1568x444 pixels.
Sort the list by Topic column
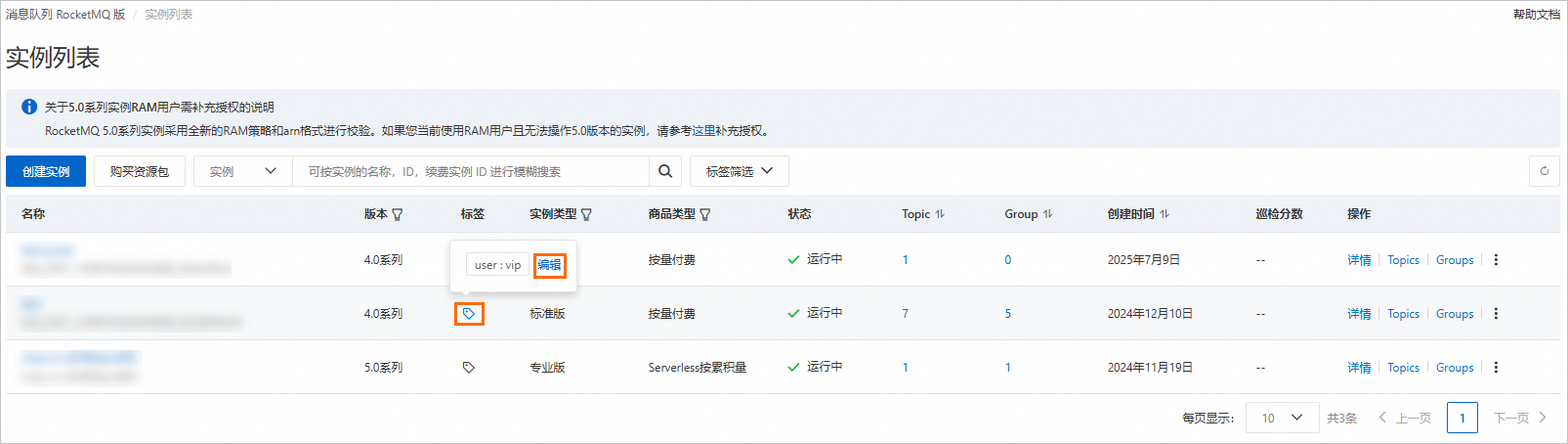tap(940, 214)
